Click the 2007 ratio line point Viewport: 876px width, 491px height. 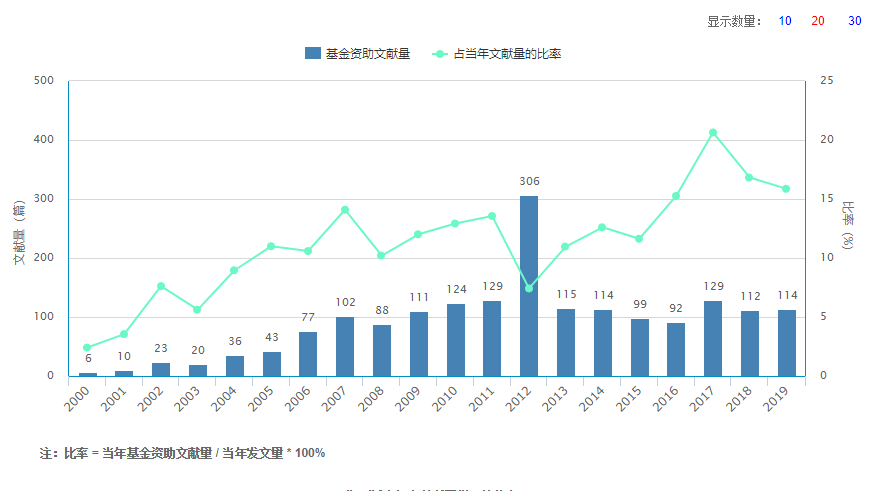[345, 210]
